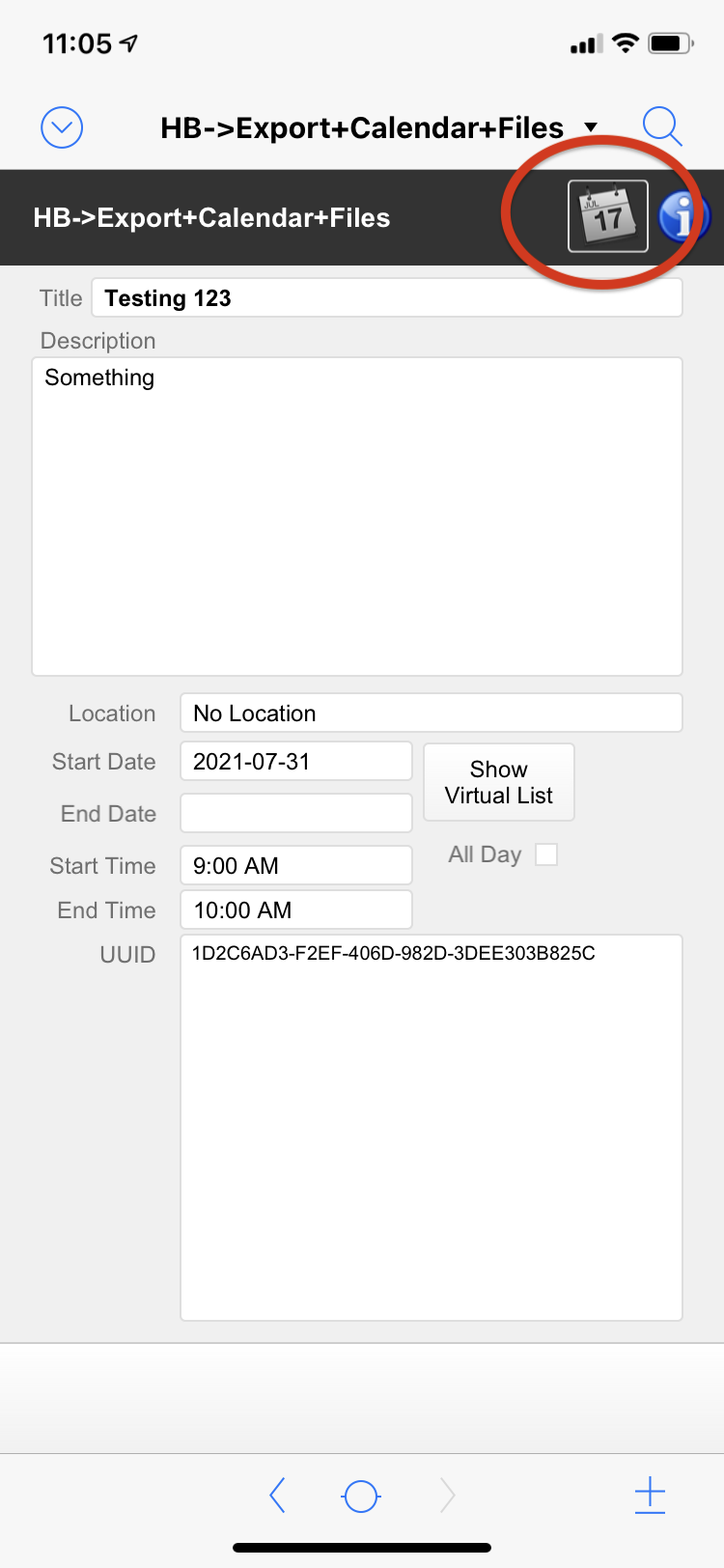Navigate to the previous record chevron
Viewport: 724px width, 1568px height.
coord(278,1495)
